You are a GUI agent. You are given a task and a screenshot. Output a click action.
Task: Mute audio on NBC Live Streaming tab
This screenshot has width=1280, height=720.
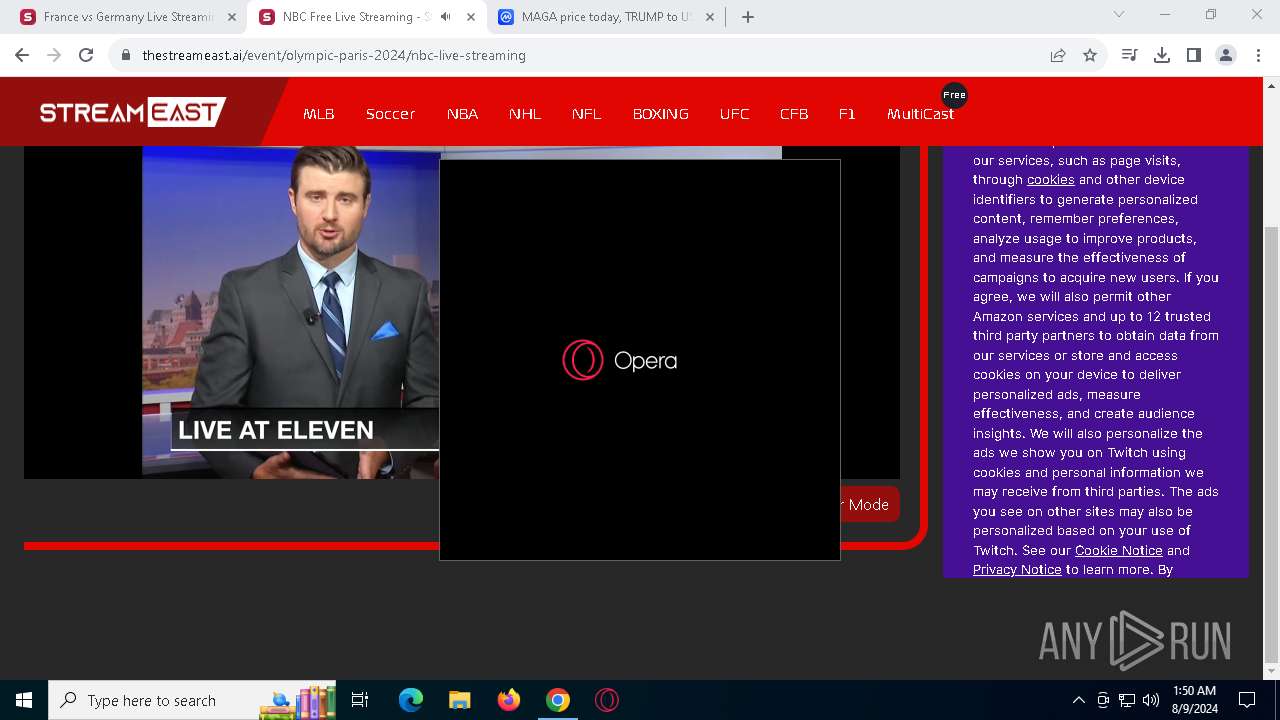coord(446,17)
